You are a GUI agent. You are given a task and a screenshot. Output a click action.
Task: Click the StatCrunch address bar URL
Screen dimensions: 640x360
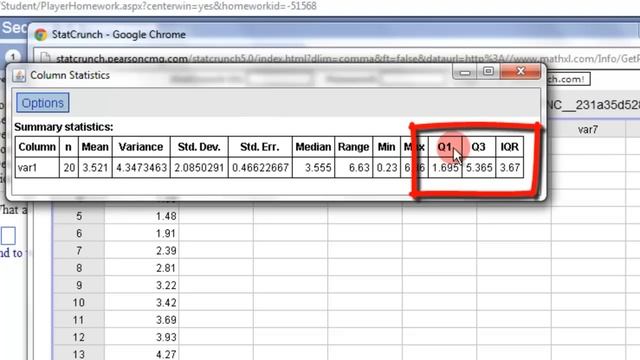(347, 59)
